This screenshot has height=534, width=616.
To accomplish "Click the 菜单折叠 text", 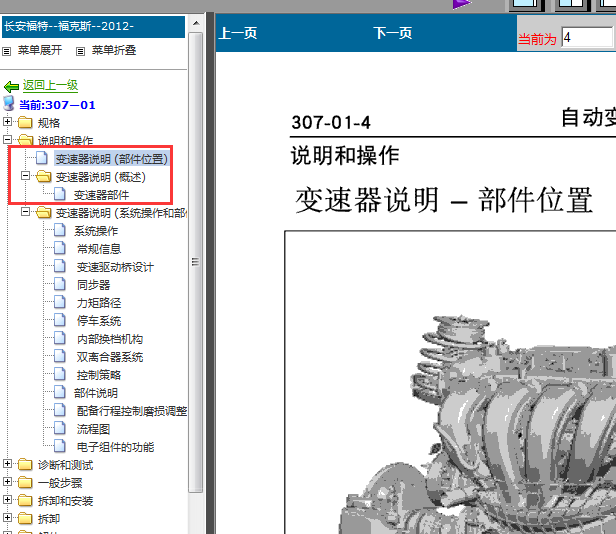I will [114, 50].
